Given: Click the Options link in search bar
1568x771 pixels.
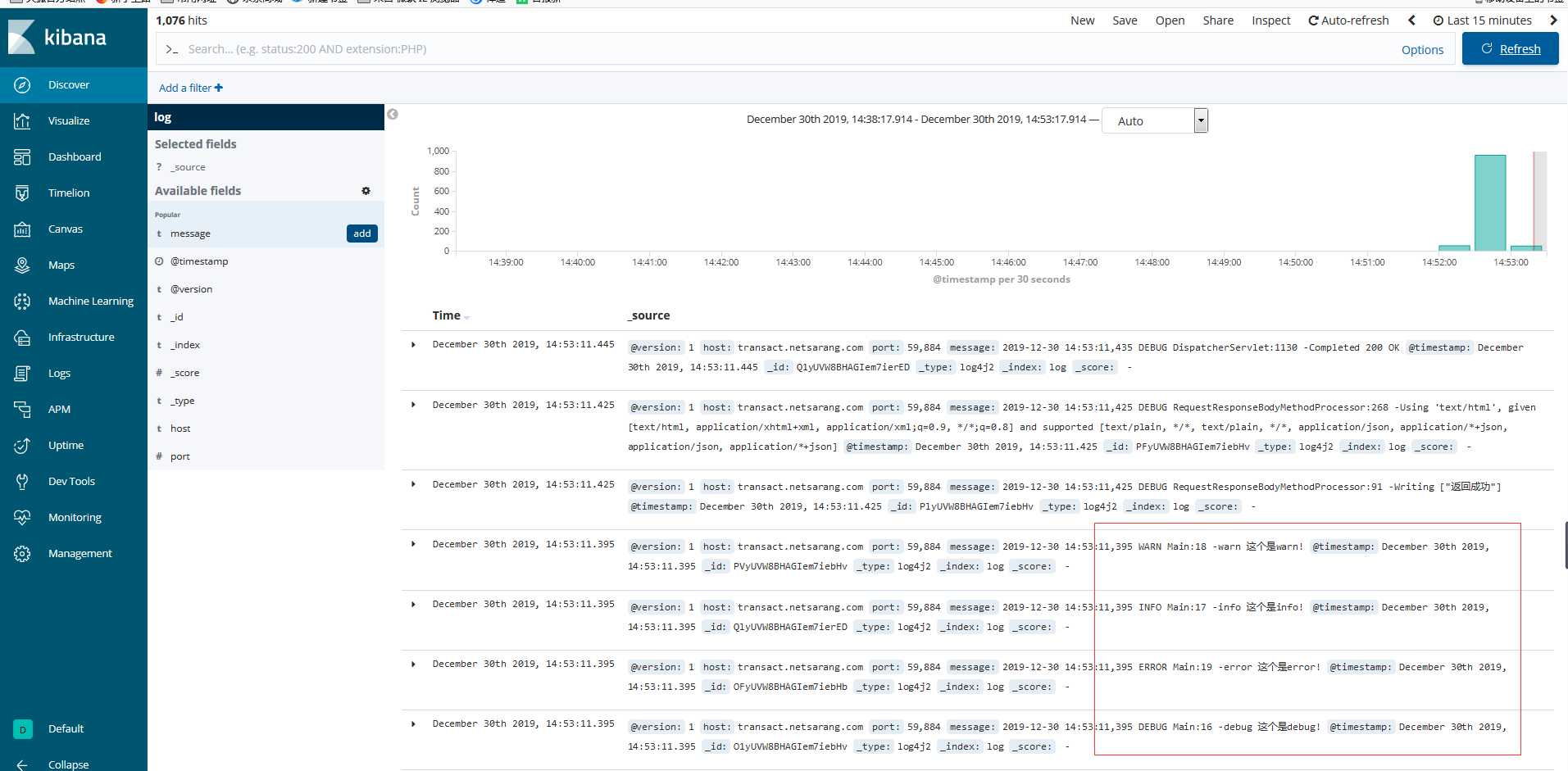Looking at the screenshot, I should (x=1422, y=50).
